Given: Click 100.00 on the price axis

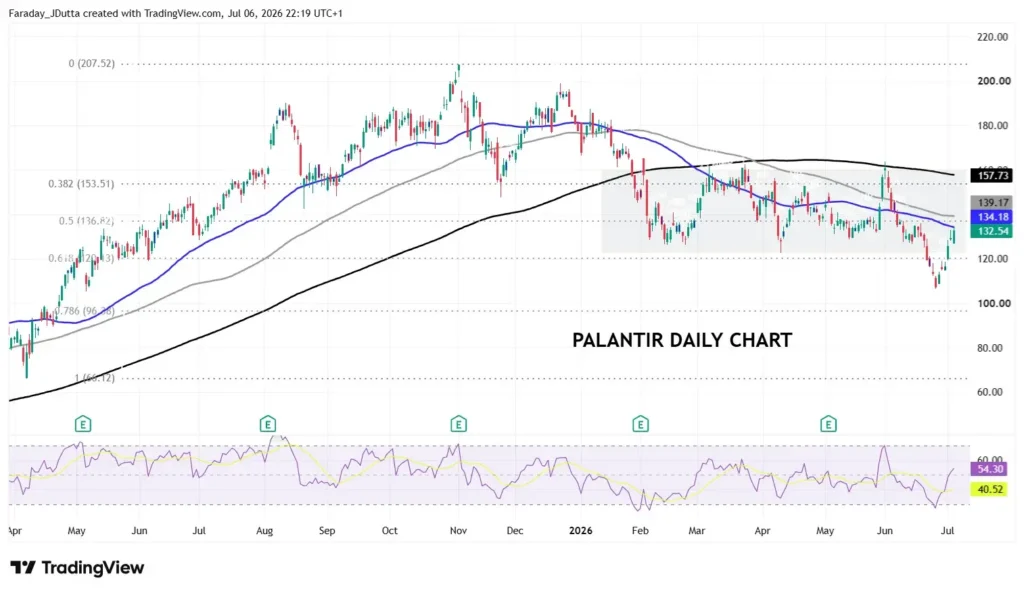Looking at the screenshot, I should [x=992, y=304].
